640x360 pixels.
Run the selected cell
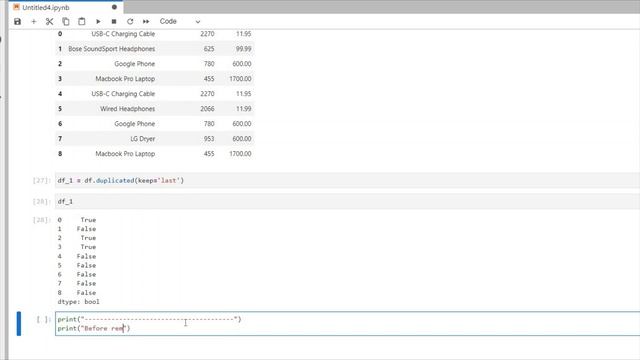point(98,22)
